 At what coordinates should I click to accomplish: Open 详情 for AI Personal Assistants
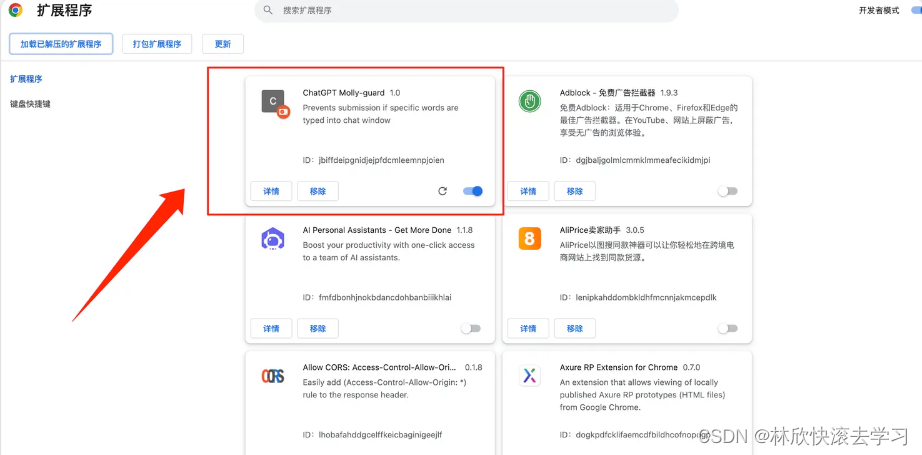[x=271, y=328]
